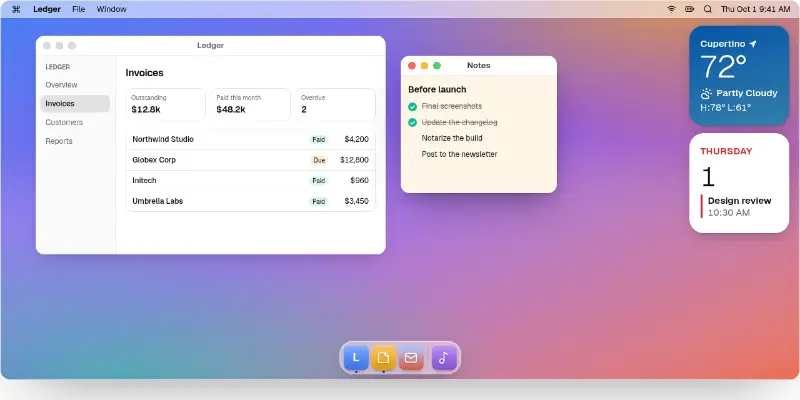Click the Invoices page heading
800x400 pixels.
pyautogui.click(x=144, y=73)
